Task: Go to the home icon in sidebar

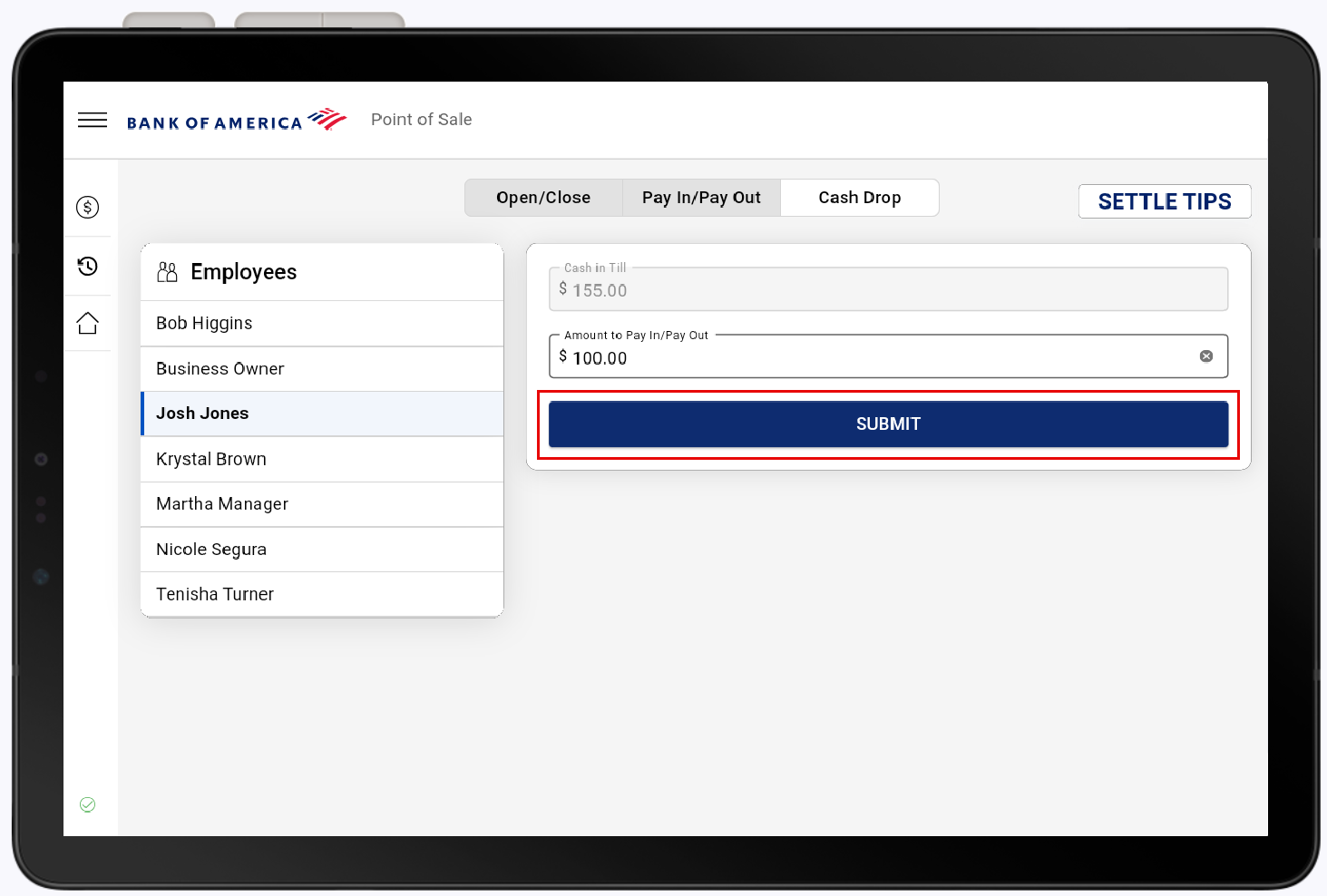Action: pos(88,324)
